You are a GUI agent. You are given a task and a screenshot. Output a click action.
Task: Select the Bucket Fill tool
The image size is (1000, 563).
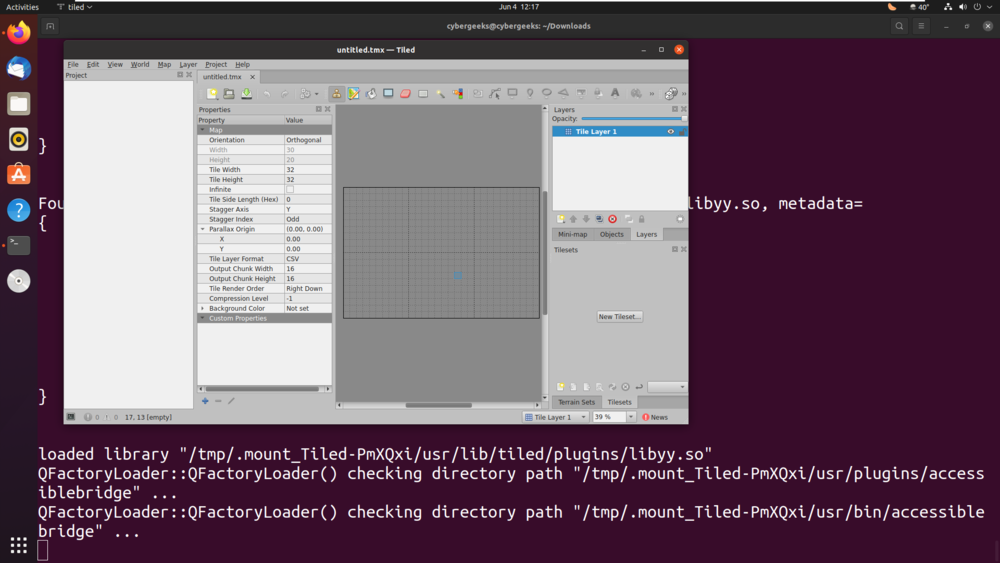pos(371,94)
